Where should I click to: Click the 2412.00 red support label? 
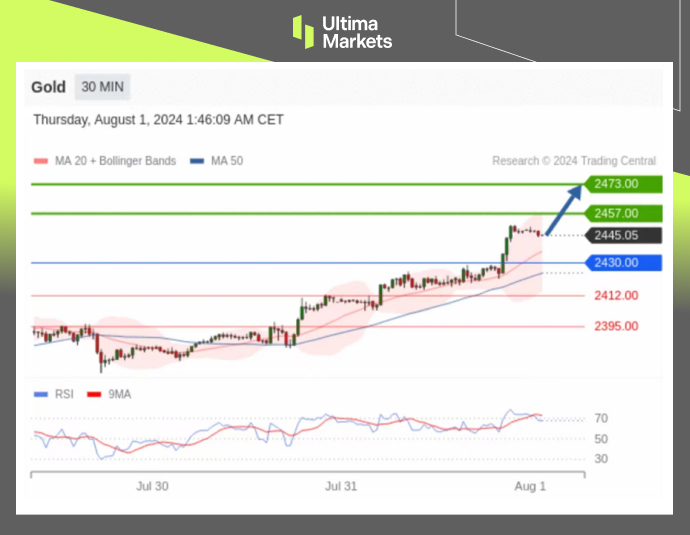point(615,296)
